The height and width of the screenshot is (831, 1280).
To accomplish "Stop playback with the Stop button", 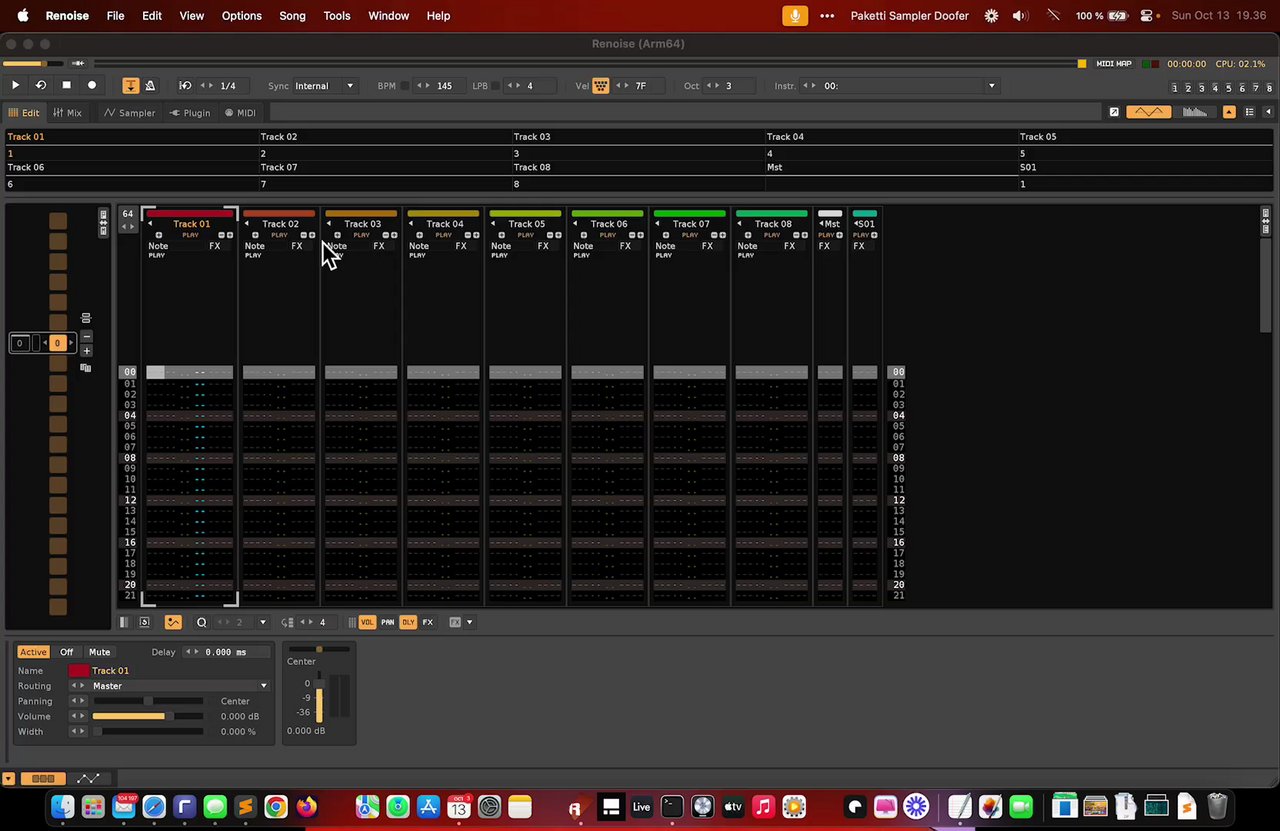I will pos(66,86).
